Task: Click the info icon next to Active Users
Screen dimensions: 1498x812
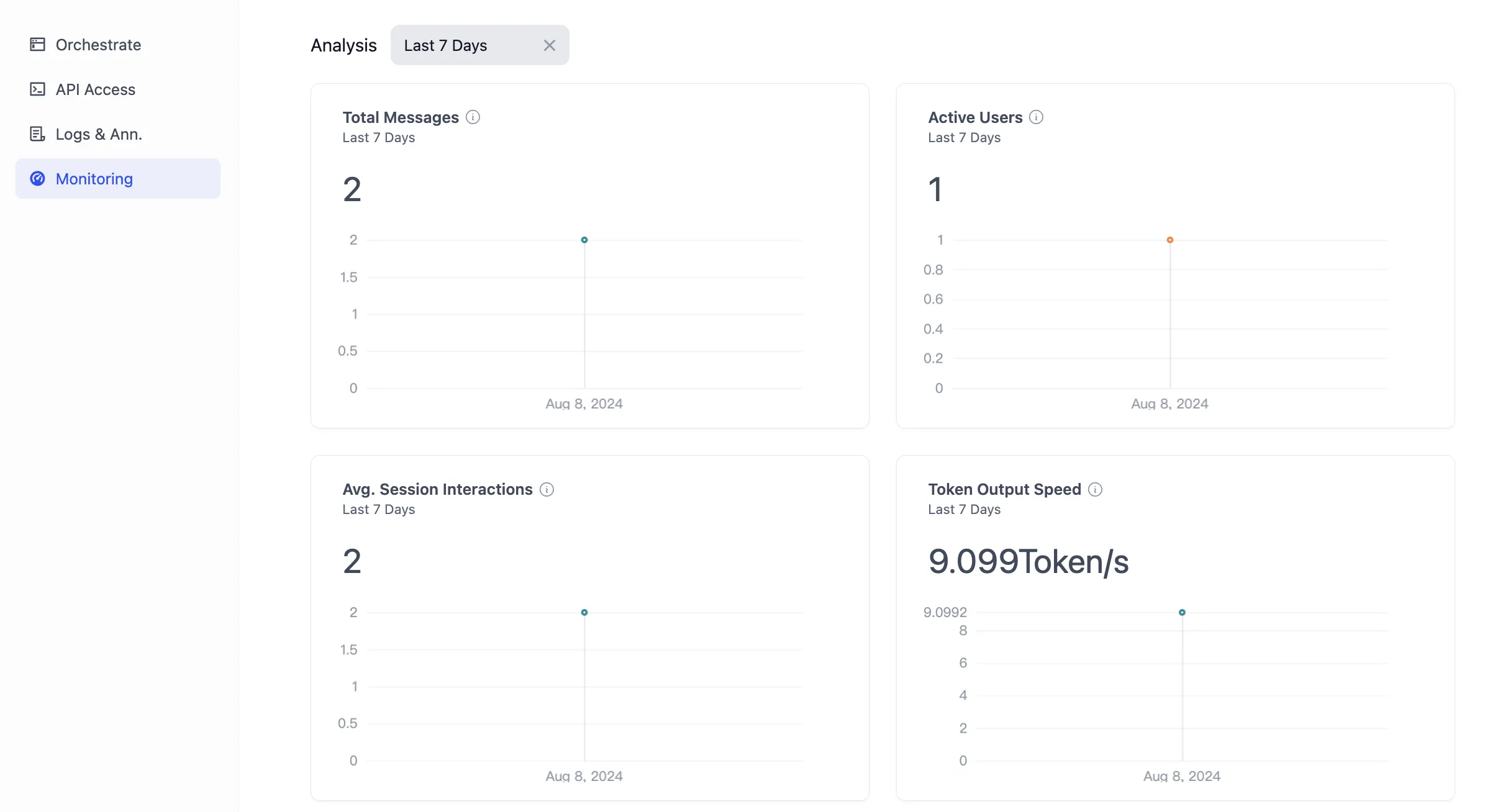Action: click(x=1036, y=117)
